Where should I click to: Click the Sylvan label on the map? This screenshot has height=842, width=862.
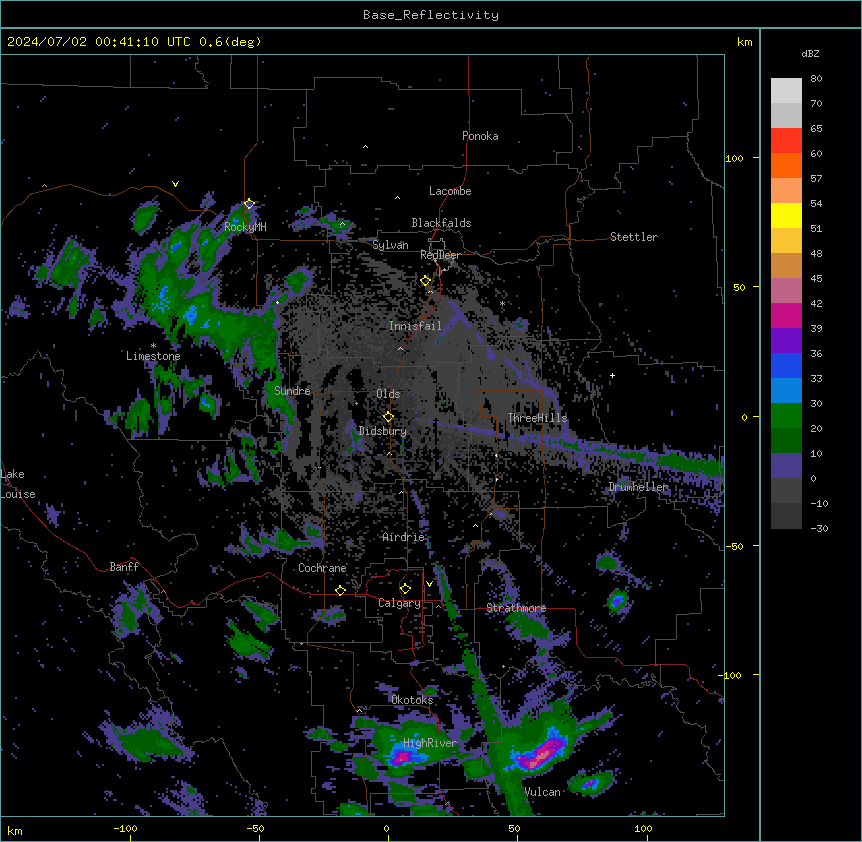390,245
